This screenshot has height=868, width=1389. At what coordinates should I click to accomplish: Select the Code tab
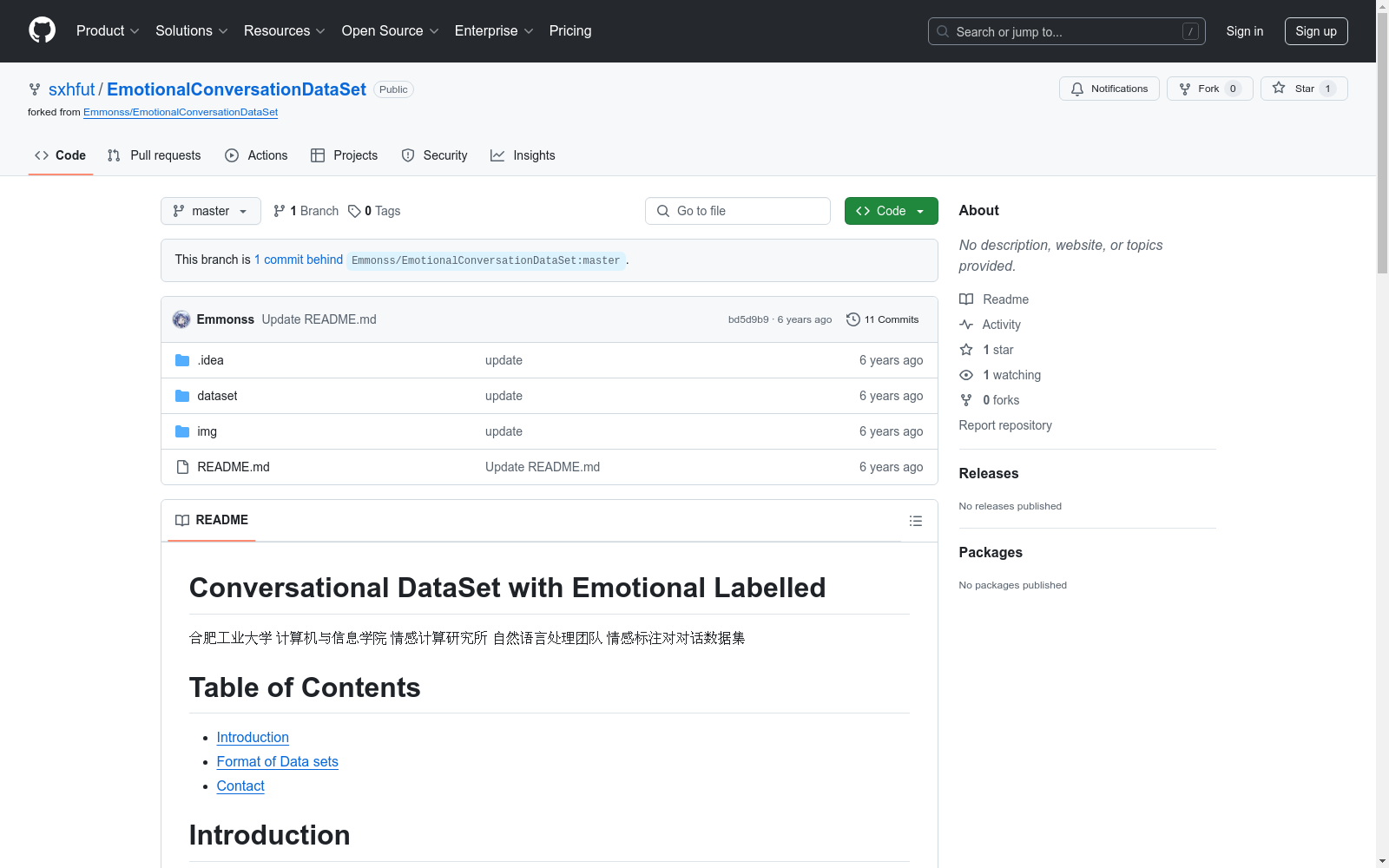(x=60, y=155)
